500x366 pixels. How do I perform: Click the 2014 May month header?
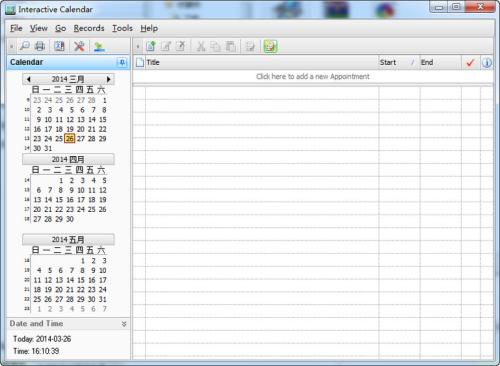click(68, 240)
